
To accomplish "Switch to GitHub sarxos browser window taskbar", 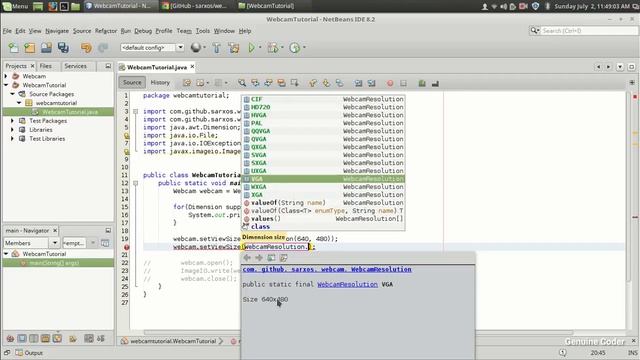I will coord(194,6).
